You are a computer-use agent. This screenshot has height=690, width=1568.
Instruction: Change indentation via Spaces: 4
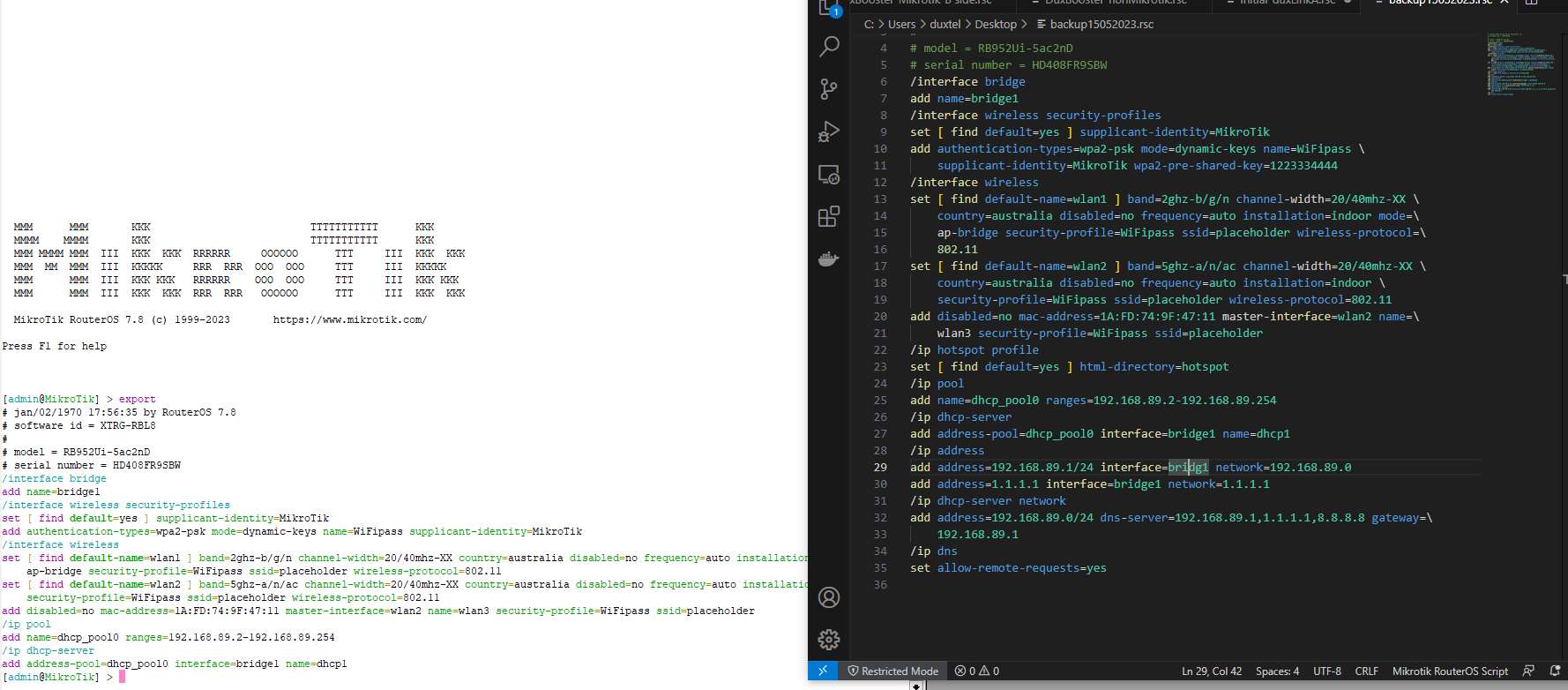point(1277,671)
